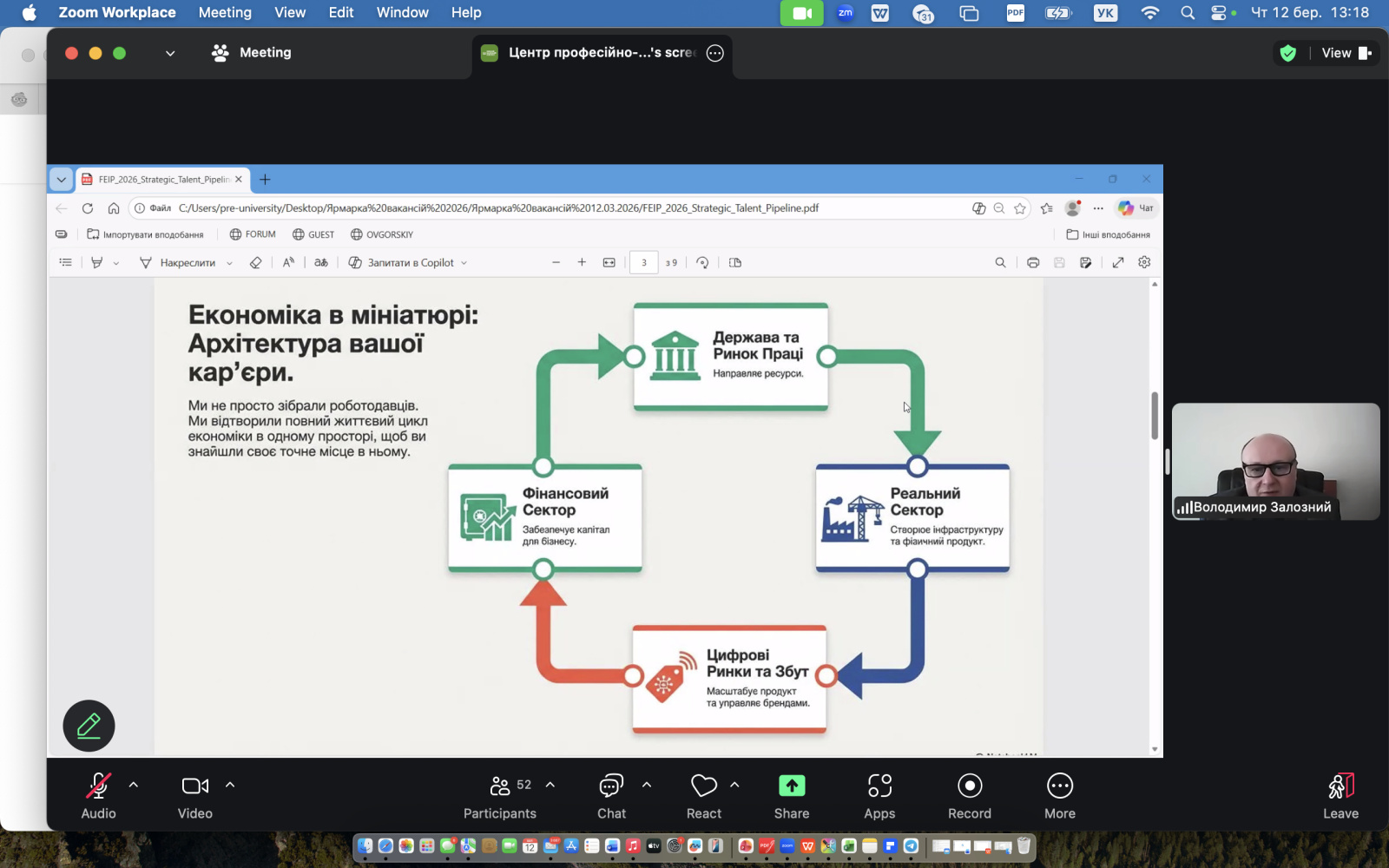Open the Participants list
Viewport: 1389px width, 868px height.
tap(499, 795)
